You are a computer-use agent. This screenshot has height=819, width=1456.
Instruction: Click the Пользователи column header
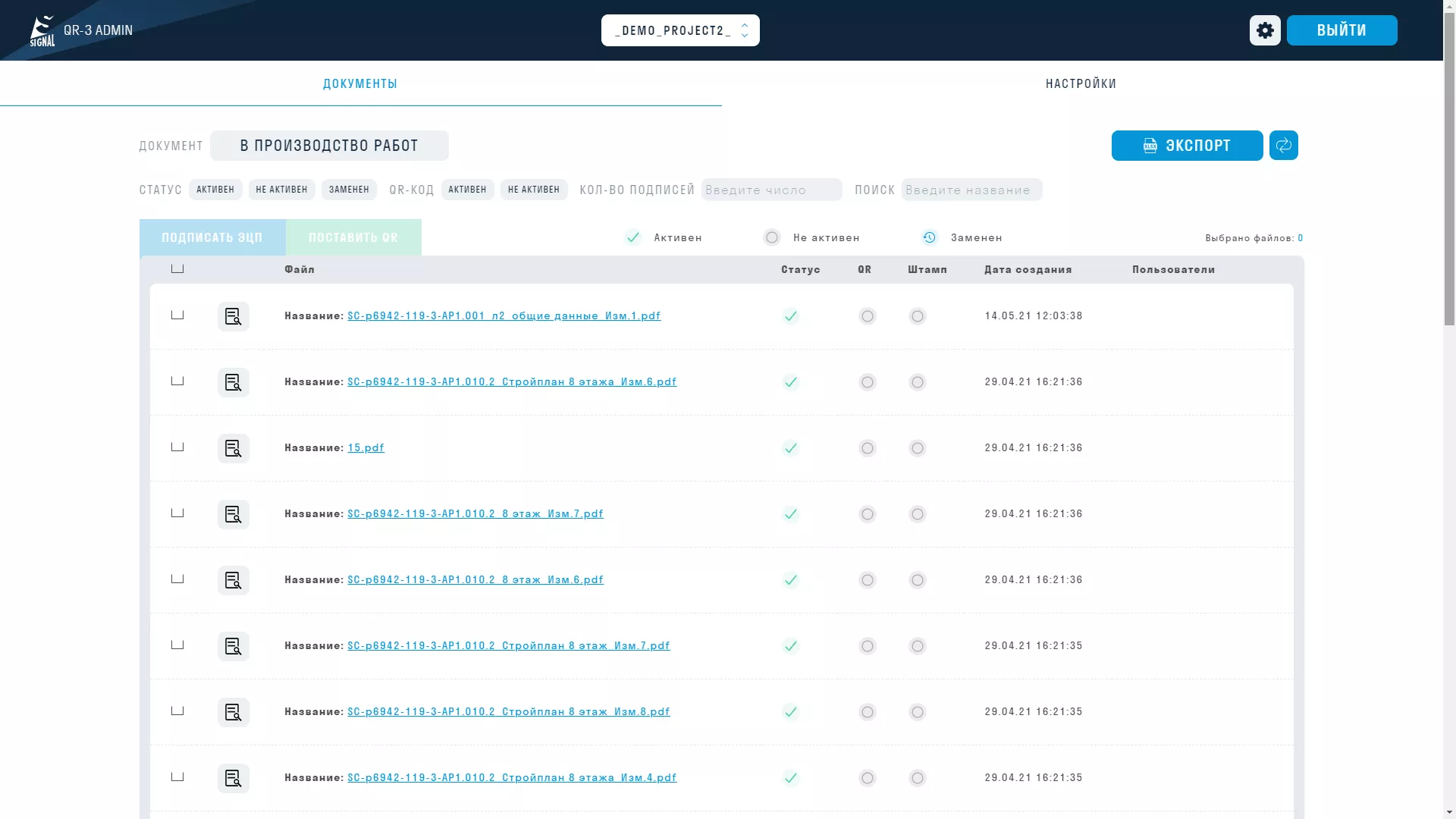coord(1174,269)
